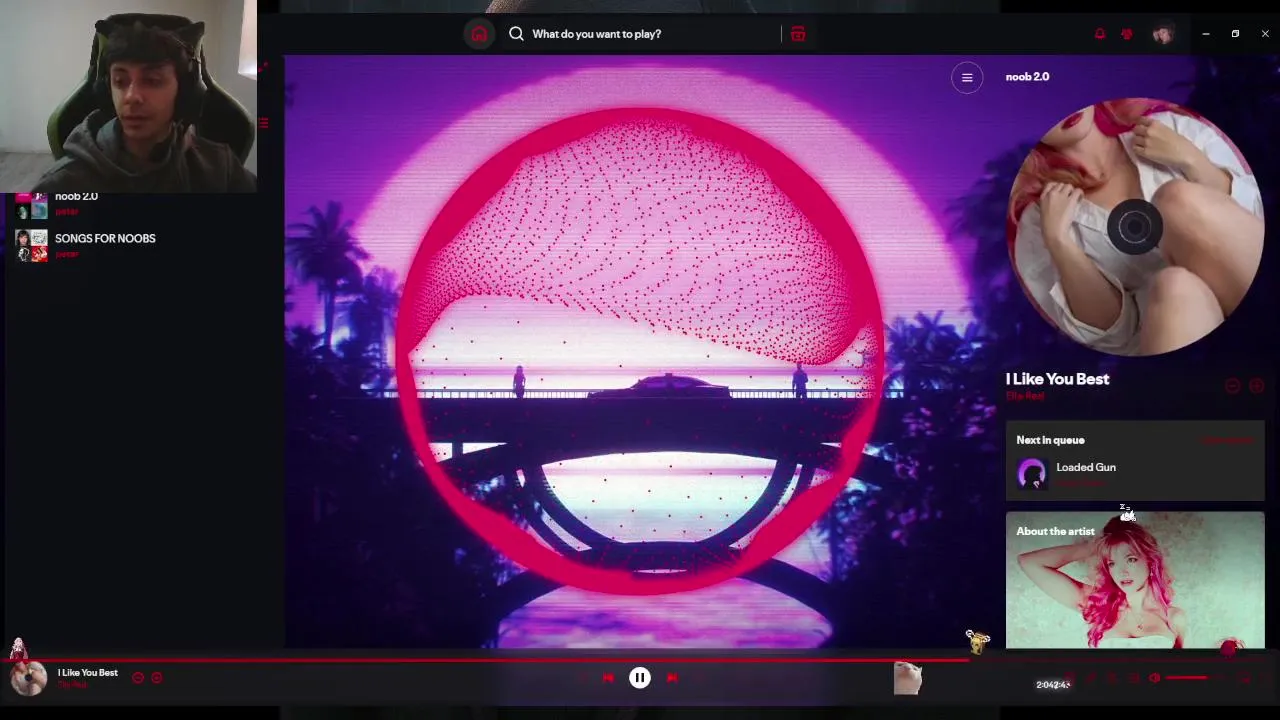Skip to the next track
Image resolution: width=1280 pixels, height=720 pixels.
[672, 678]
